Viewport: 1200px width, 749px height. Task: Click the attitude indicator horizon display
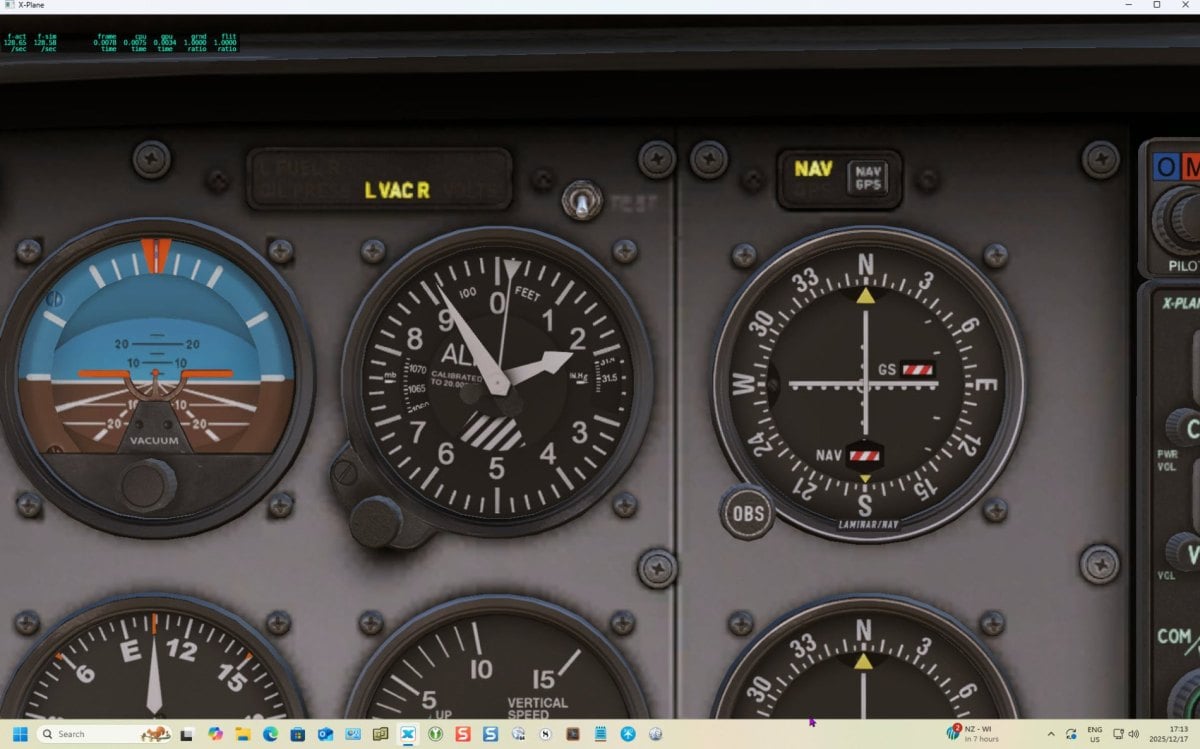[155, 347]
